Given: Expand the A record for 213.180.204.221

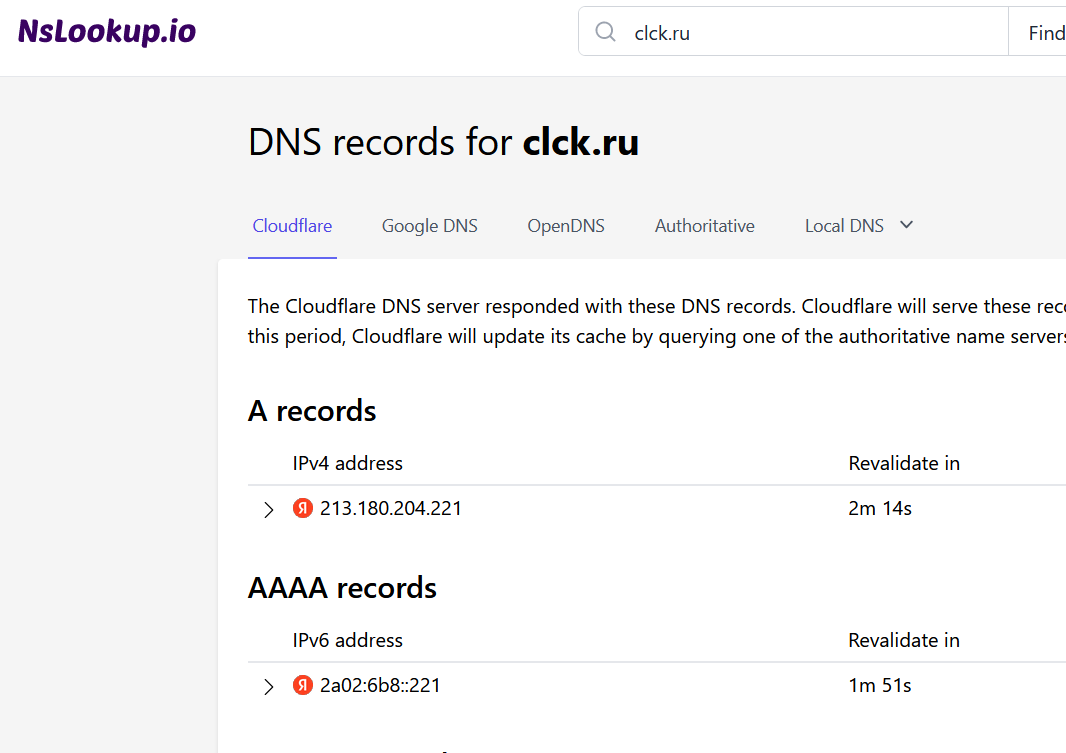Looking at the screenshot, I should (x=268, y=509).
